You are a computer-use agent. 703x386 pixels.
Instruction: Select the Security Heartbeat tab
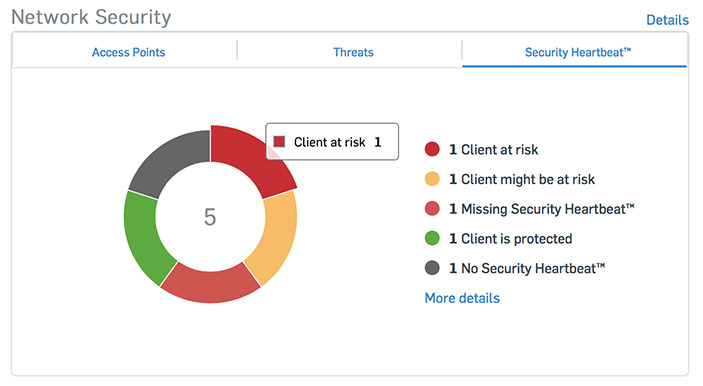pyautogui.click(x=578, y=52)
